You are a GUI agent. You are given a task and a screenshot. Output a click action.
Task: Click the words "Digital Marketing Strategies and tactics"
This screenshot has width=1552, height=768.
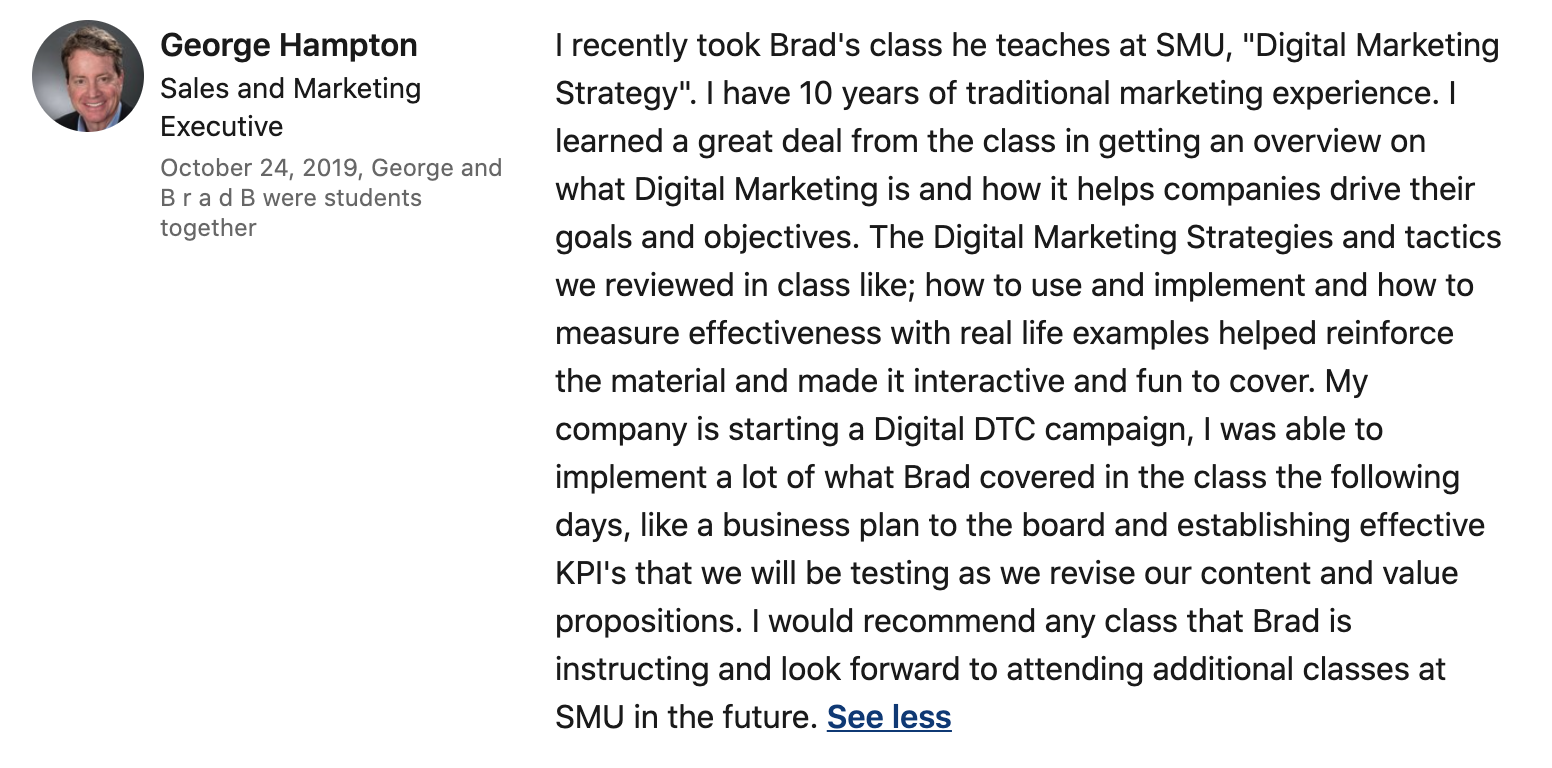1217,237
